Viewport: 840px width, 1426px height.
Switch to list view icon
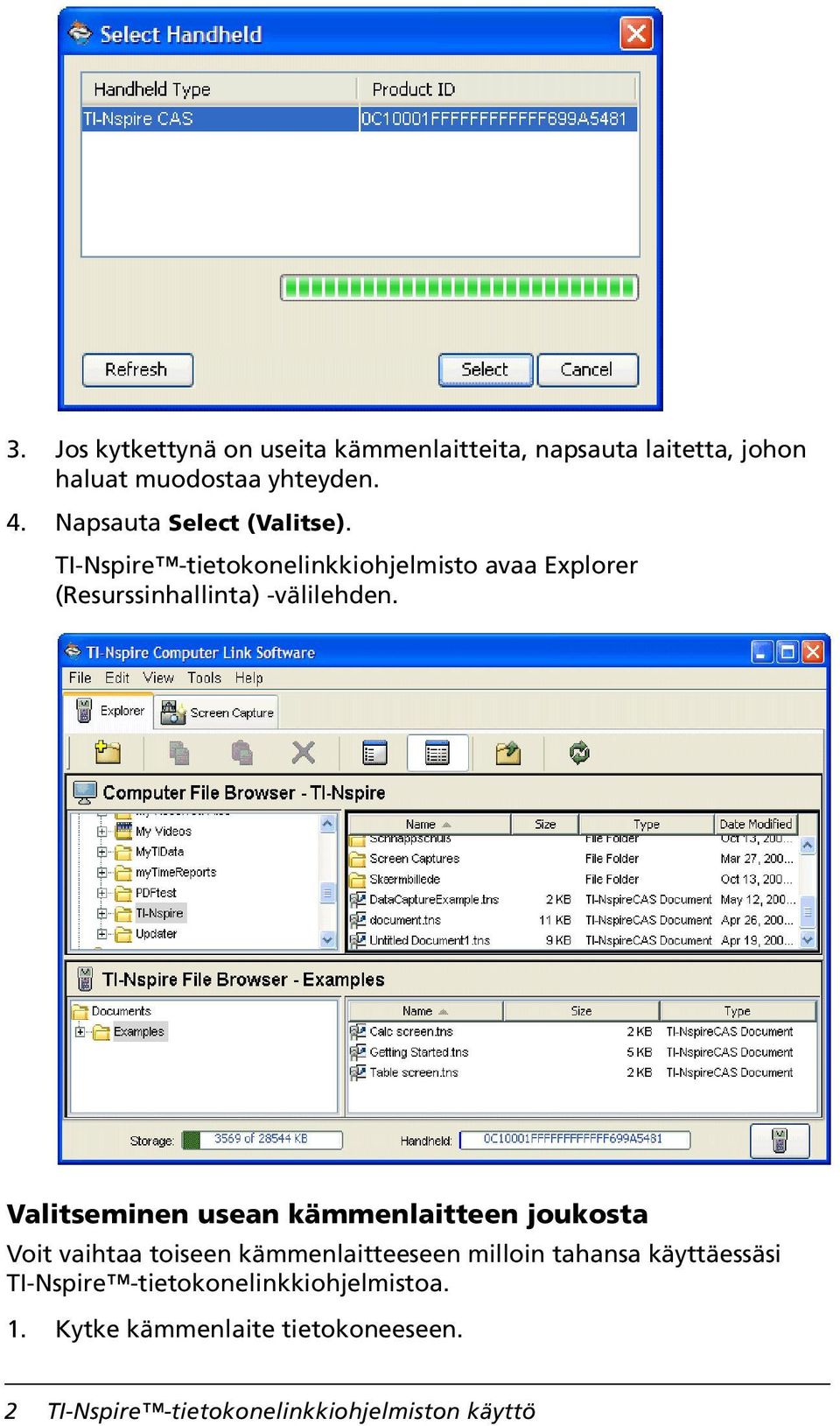click(x=374, y=753)
